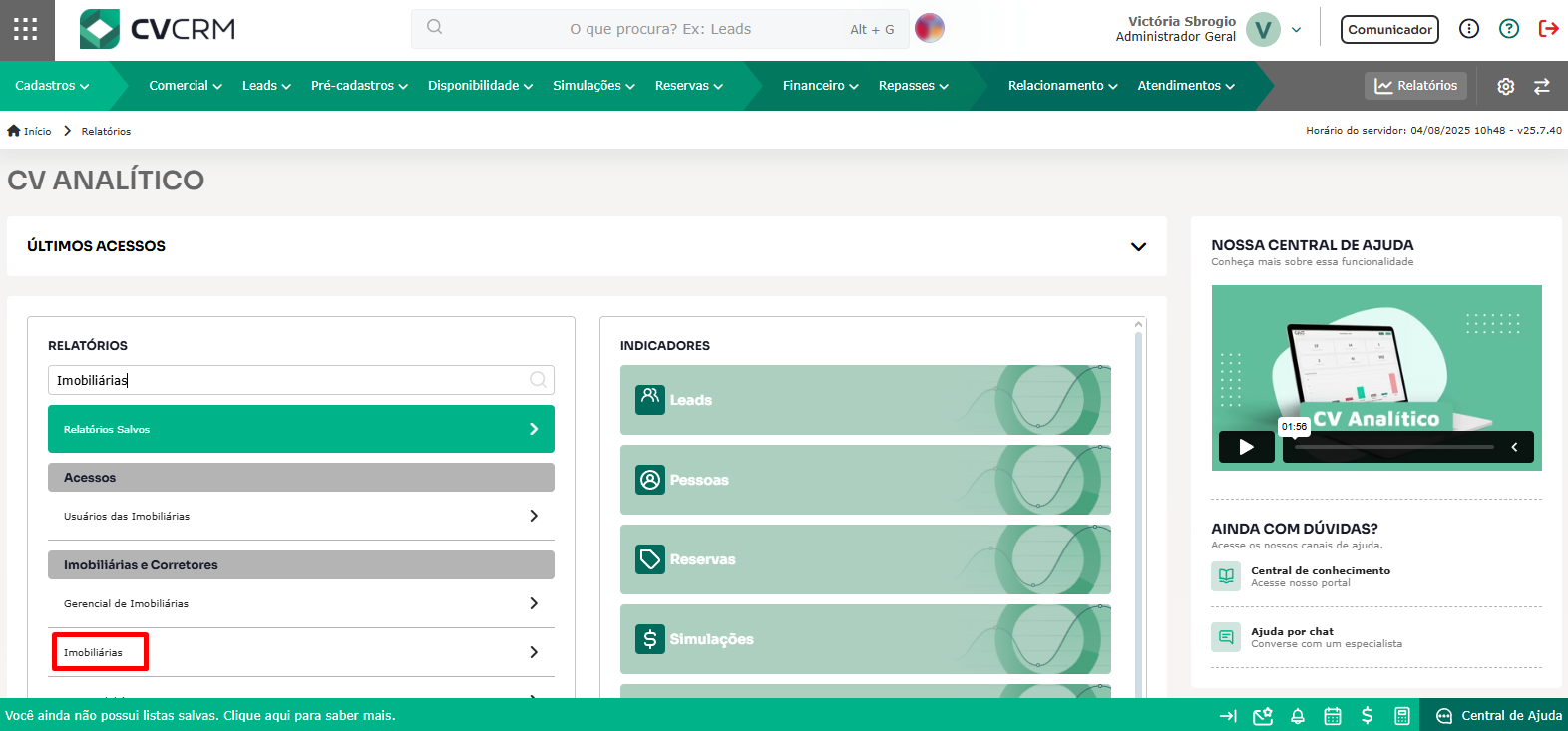
Task: Click the Ajuda por chat message icon
Action: pyautogui.click(x=1226, y=637)
